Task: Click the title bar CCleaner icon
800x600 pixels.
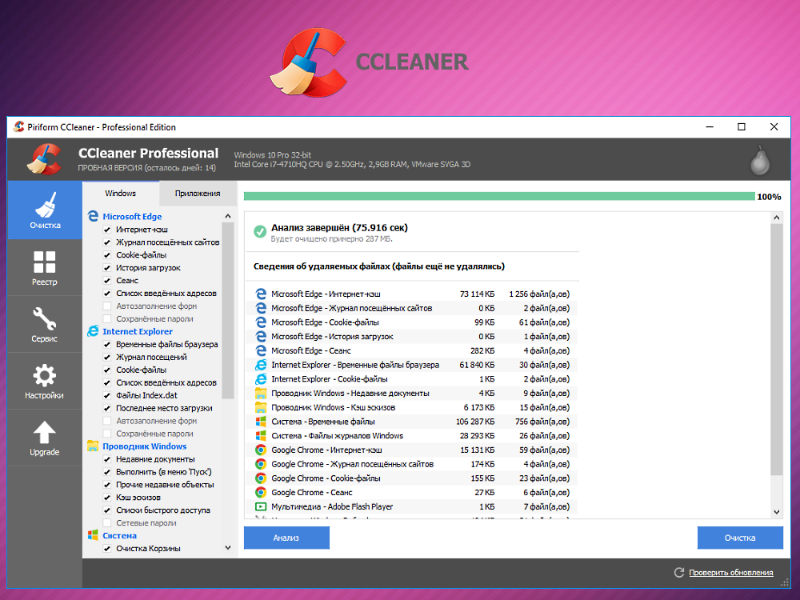Action: 19,127
